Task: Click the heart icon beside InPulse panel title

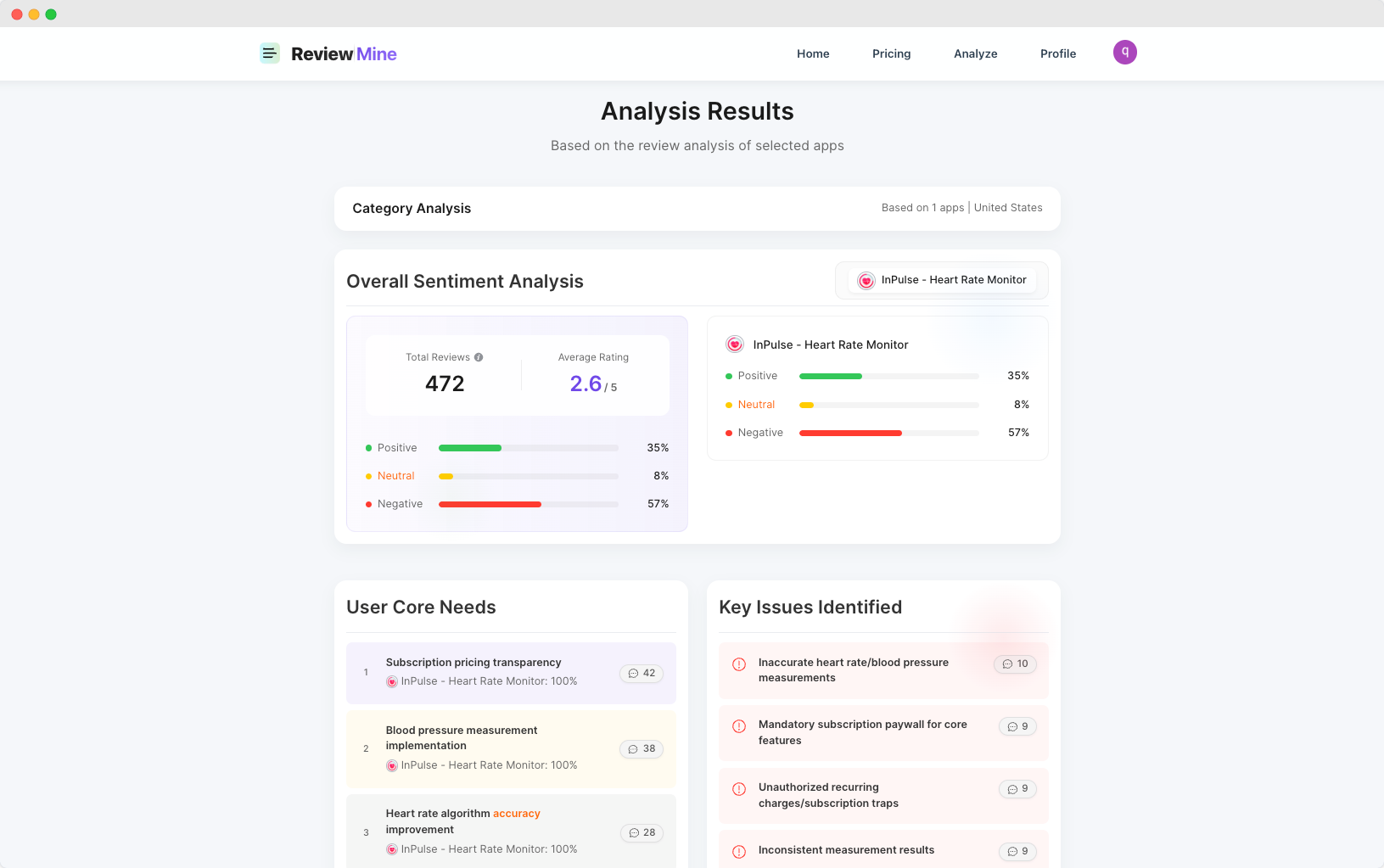Action: pyautogui.click(x=735, y=344)
